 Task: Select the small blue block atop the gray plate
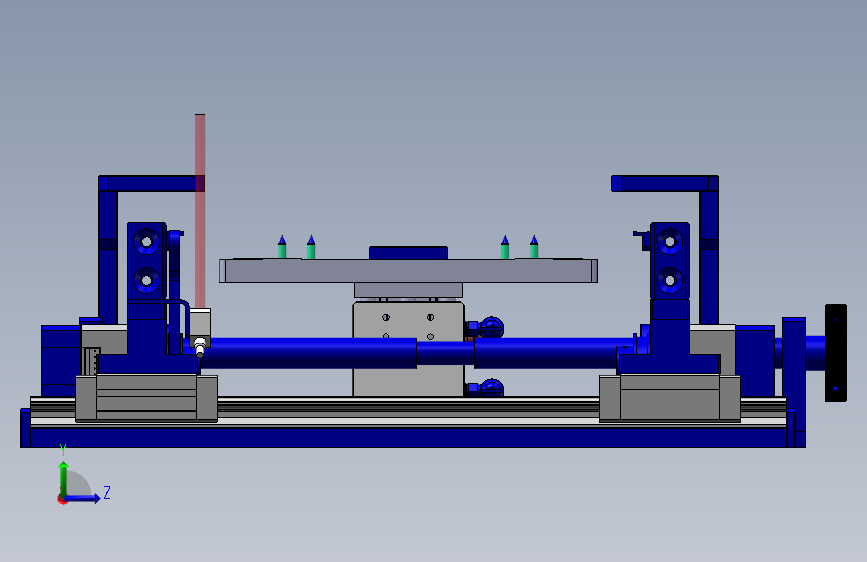point(408,253)
